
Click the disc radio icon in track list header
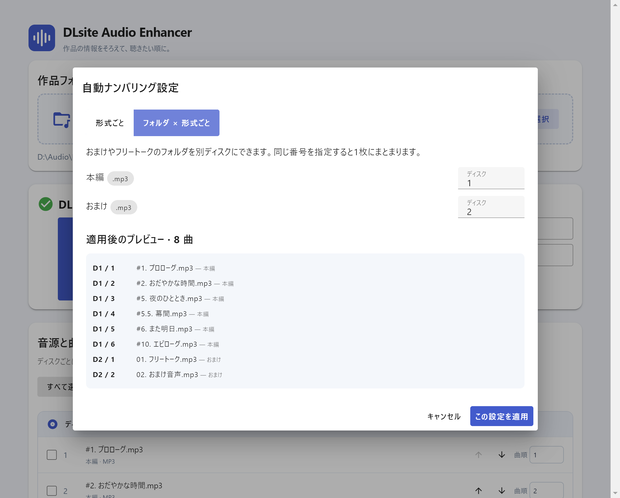coord(52,424)
